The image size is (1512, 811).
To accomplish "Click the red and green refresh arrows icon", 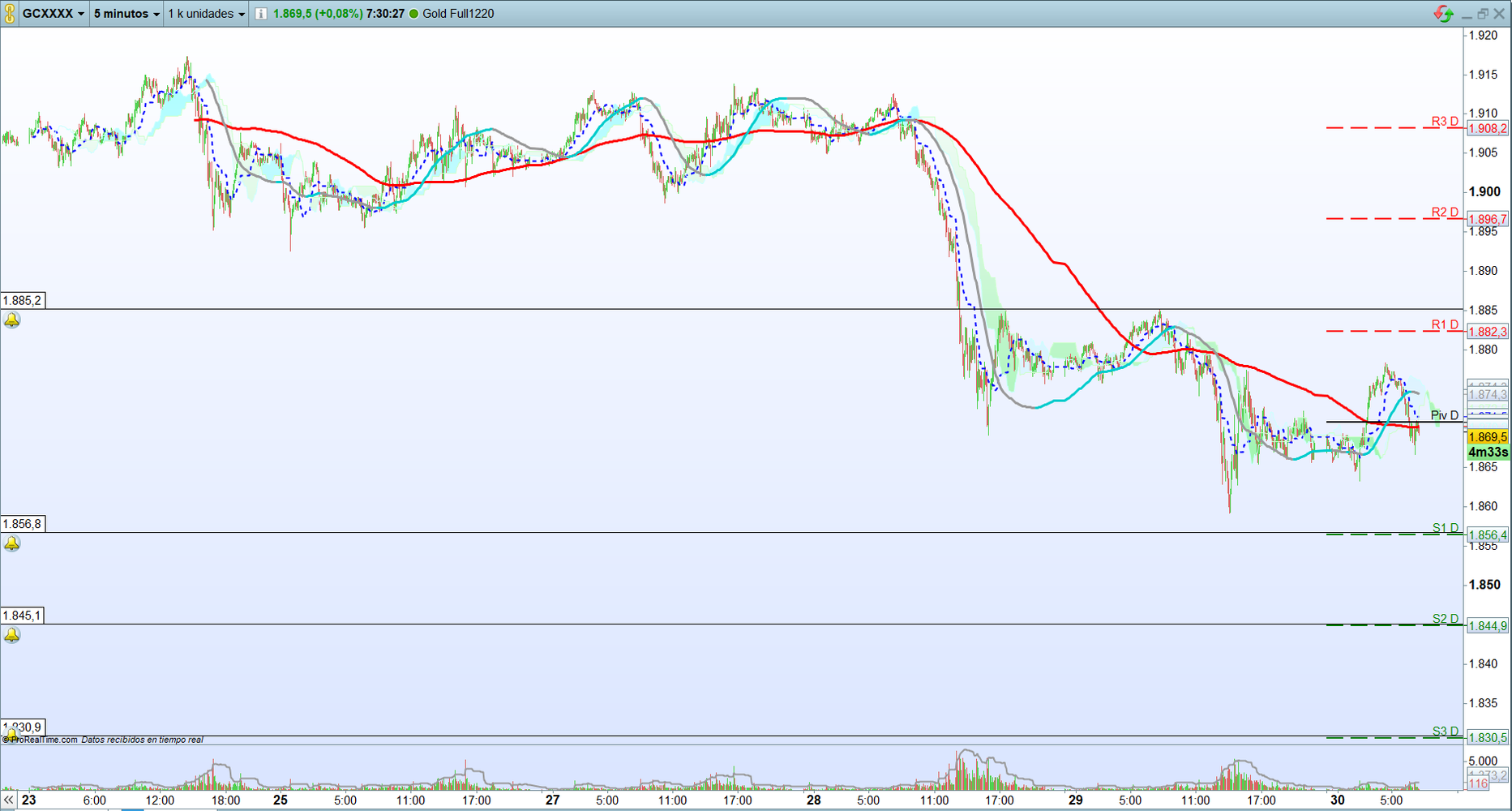I will [1443, 14].
